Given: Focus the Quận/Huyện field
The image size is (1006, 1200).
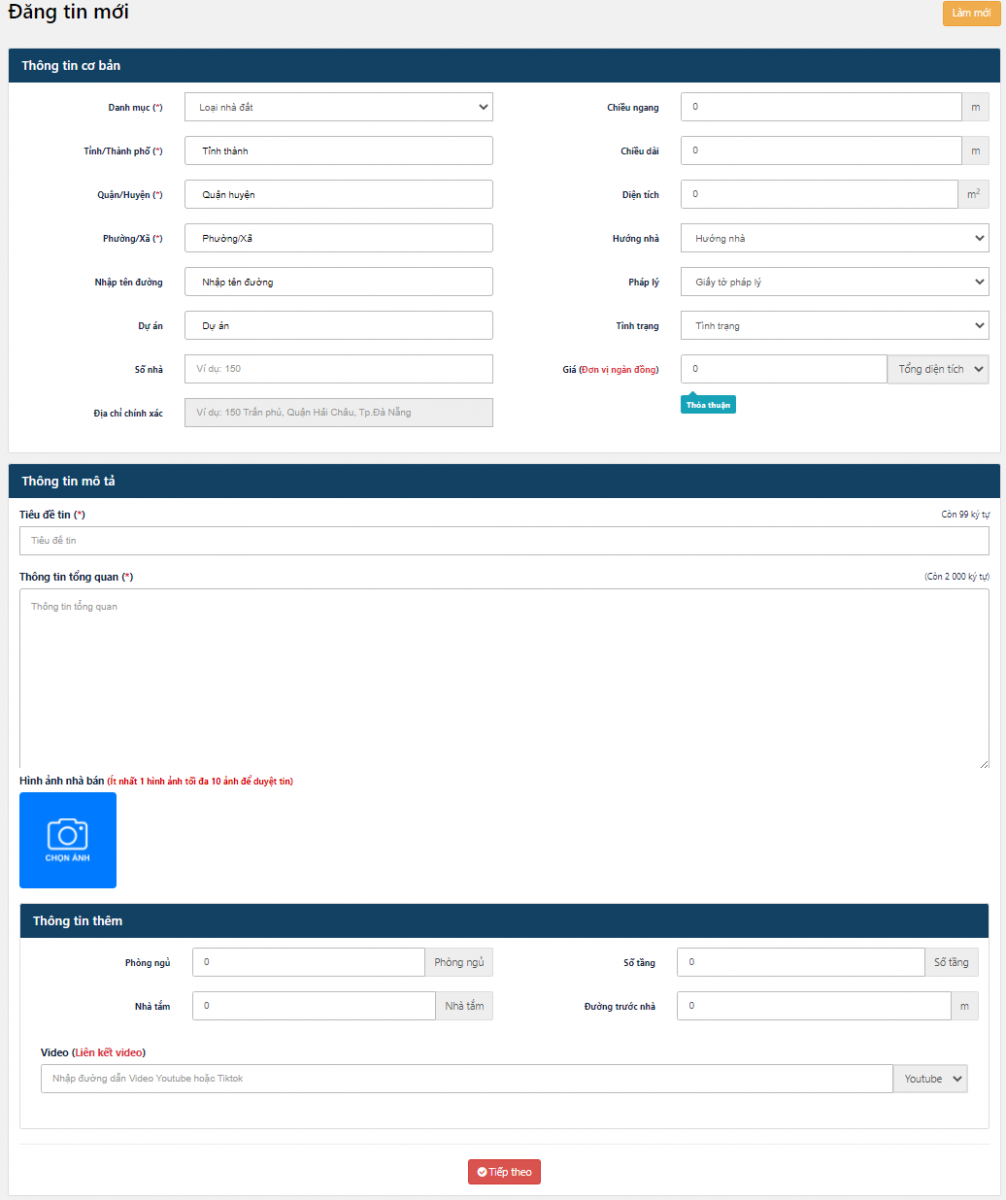Looking at the screenshot, I should (x=338, y=194).
